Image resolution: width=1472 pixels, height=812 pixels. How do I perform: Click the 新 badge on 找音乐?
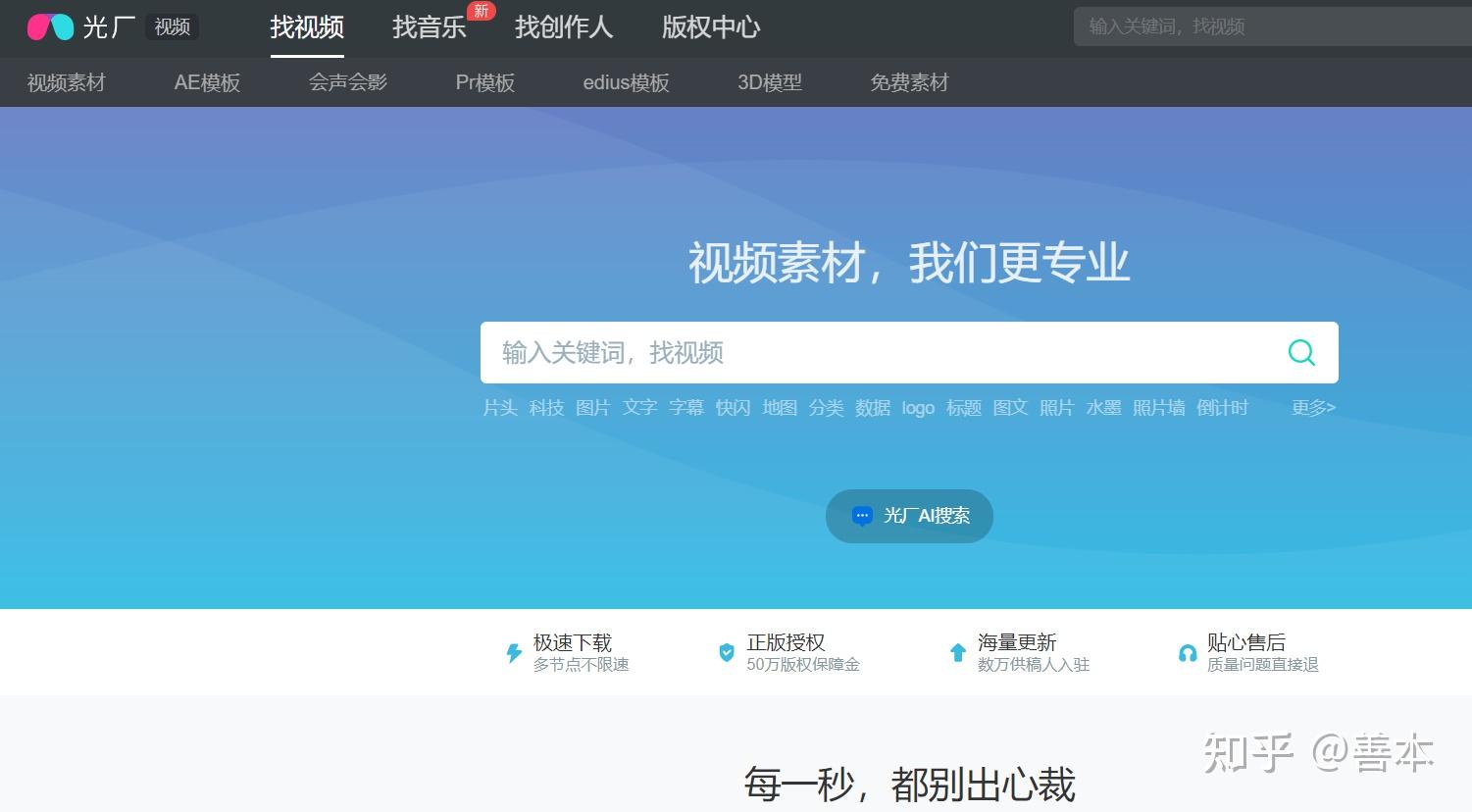[x=481, y=11]
